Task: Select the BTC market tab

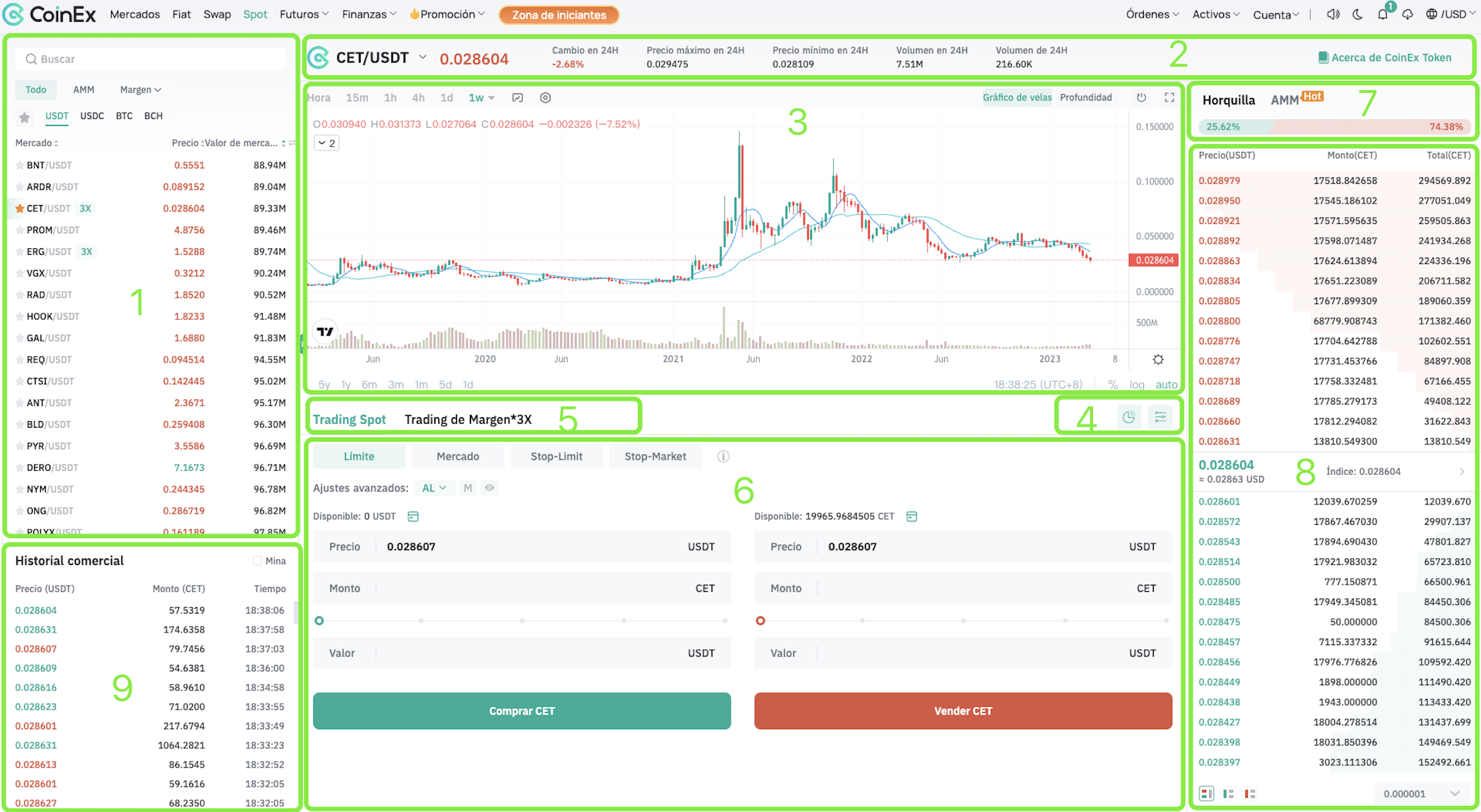Action: [x=124, y=116]
